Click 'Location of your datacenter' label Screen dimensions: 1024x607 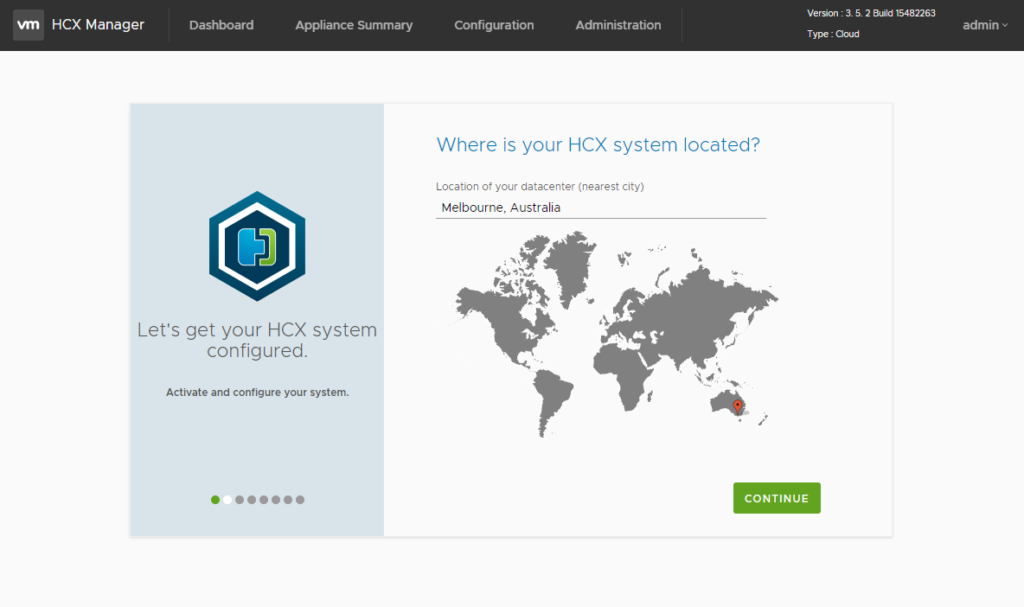pos(540,186)
